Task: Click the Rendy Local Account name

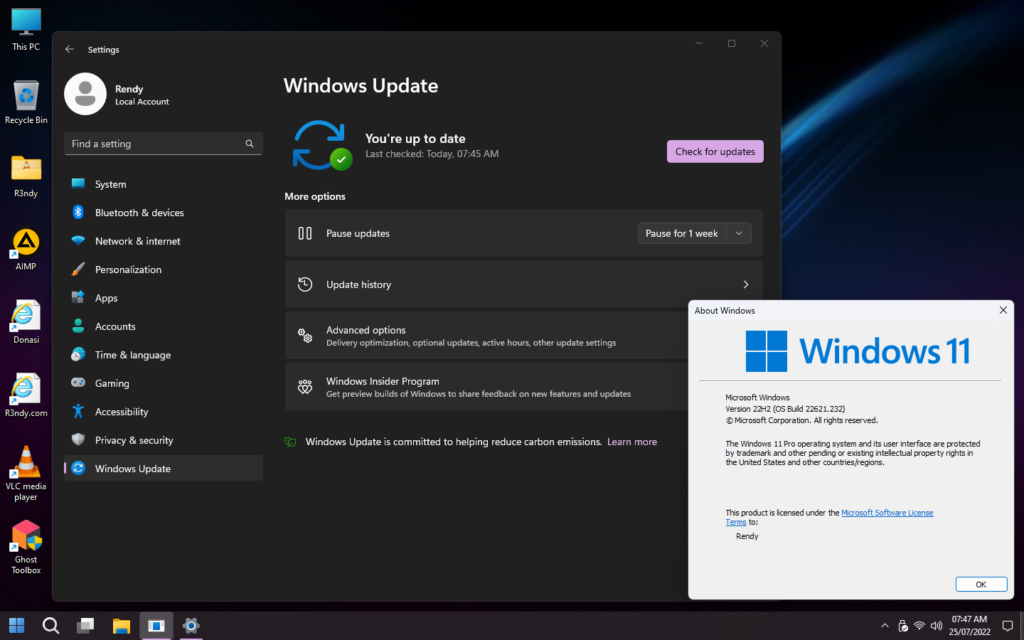Action: 142,95
